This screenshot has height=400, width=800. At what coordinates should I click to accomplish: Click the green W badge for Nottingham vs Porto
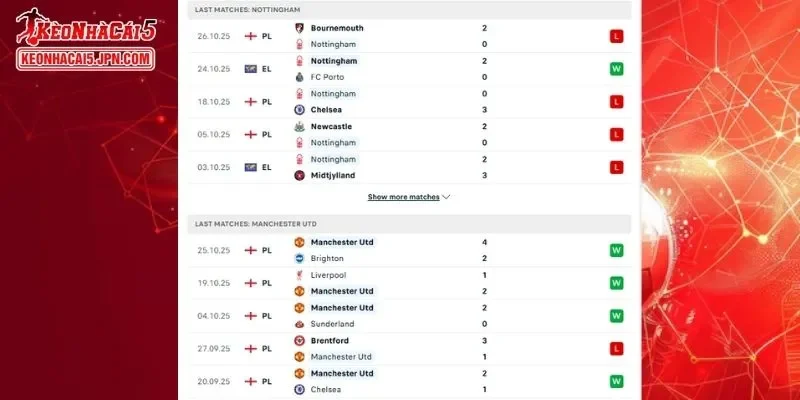pyautogui.click(x=617, y=69)
